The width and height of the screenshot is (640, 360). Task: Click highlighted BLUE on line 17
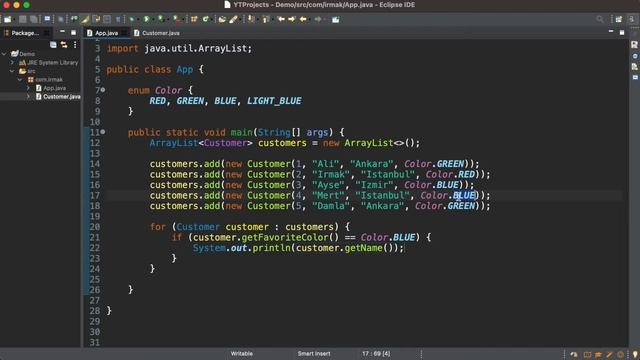click(464, 195)
